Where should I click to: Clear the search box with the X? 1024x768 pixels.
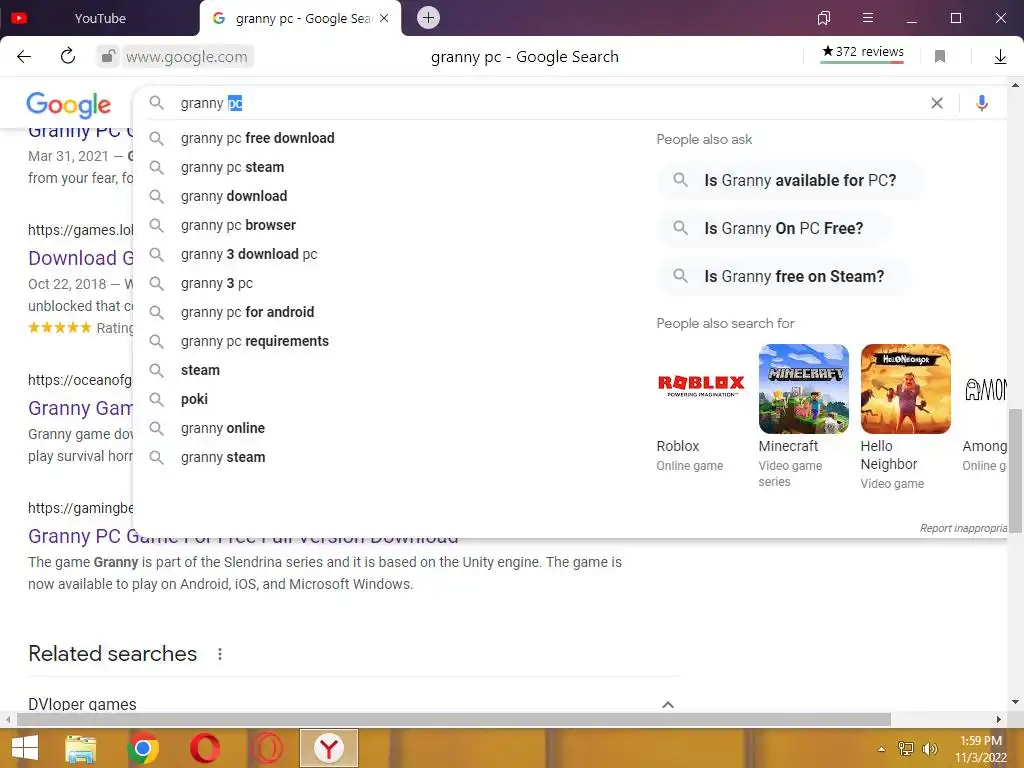point(936,103)
